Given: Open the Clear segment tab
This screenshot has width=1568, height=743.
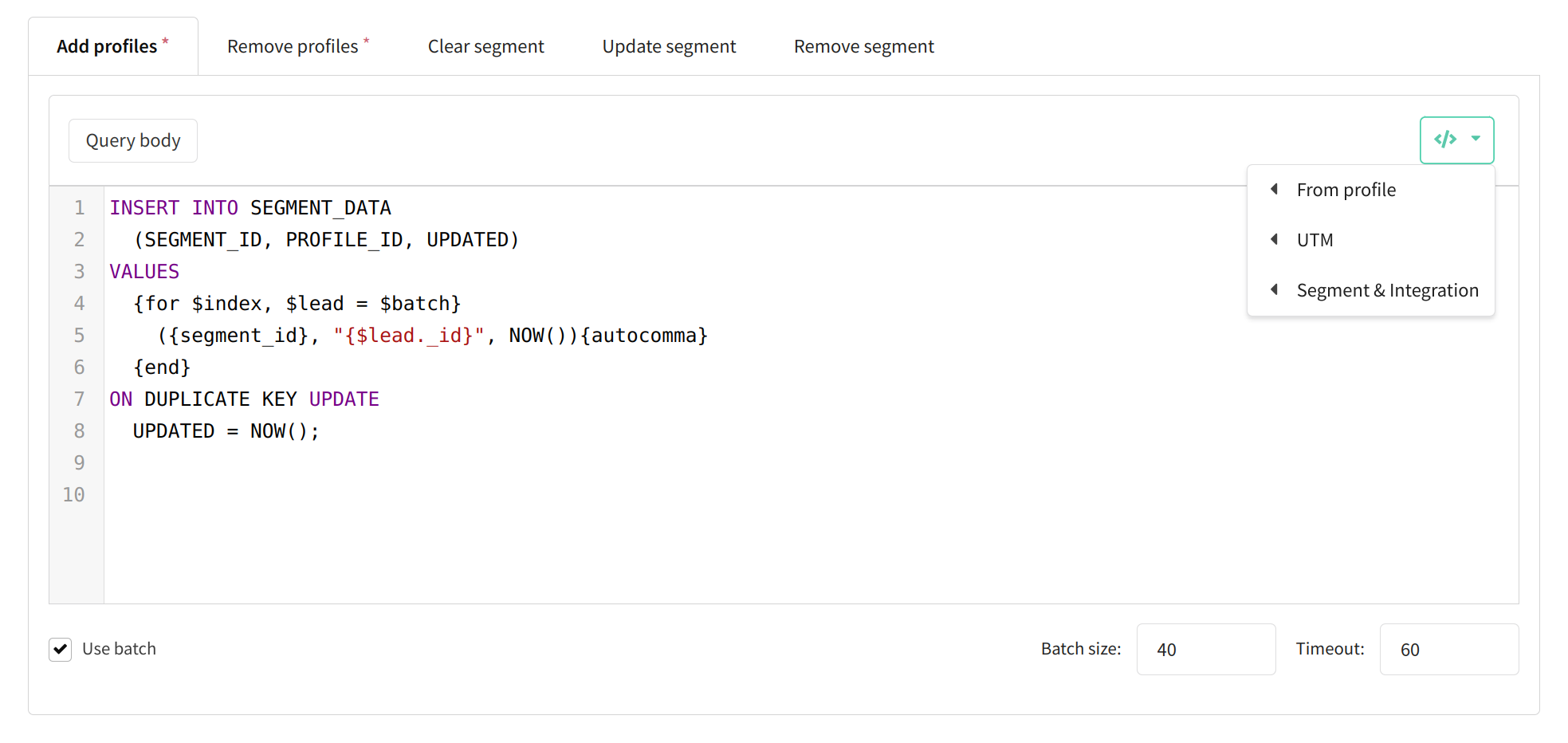Looking at the screenshot, I should (x=485, y=46).
